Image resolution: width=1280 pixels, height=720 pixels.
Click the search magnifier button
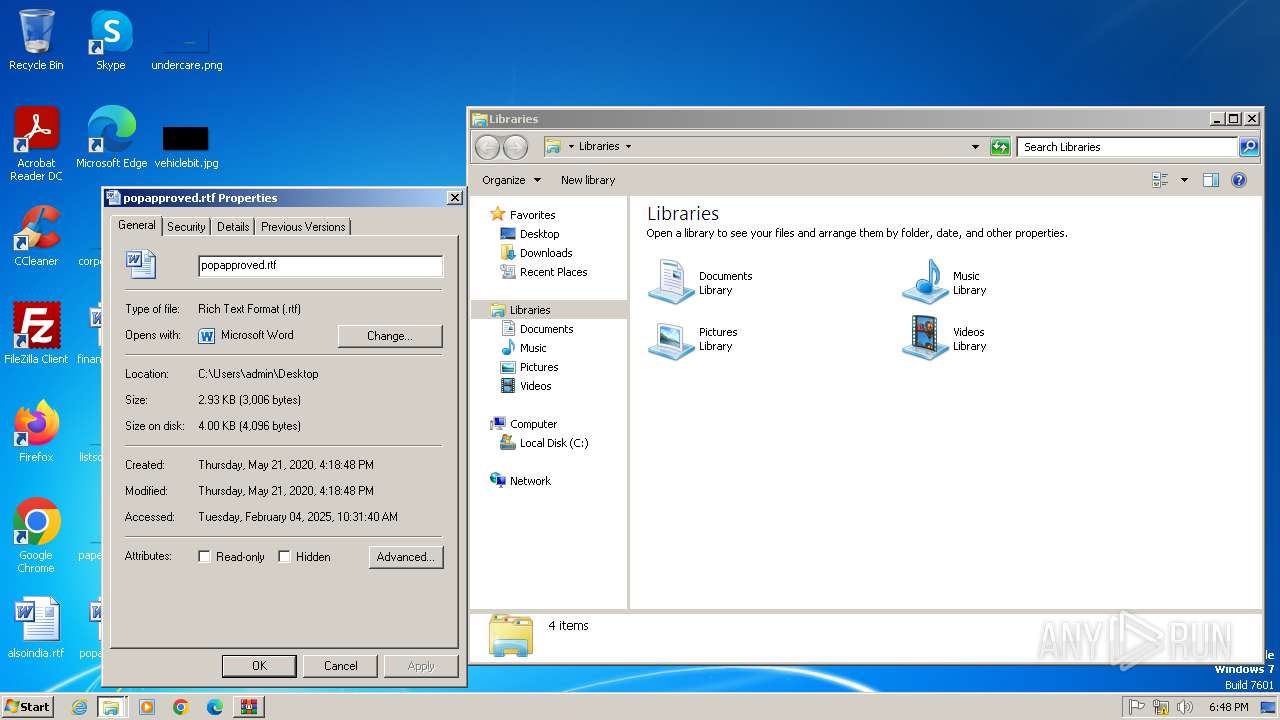1249,147
